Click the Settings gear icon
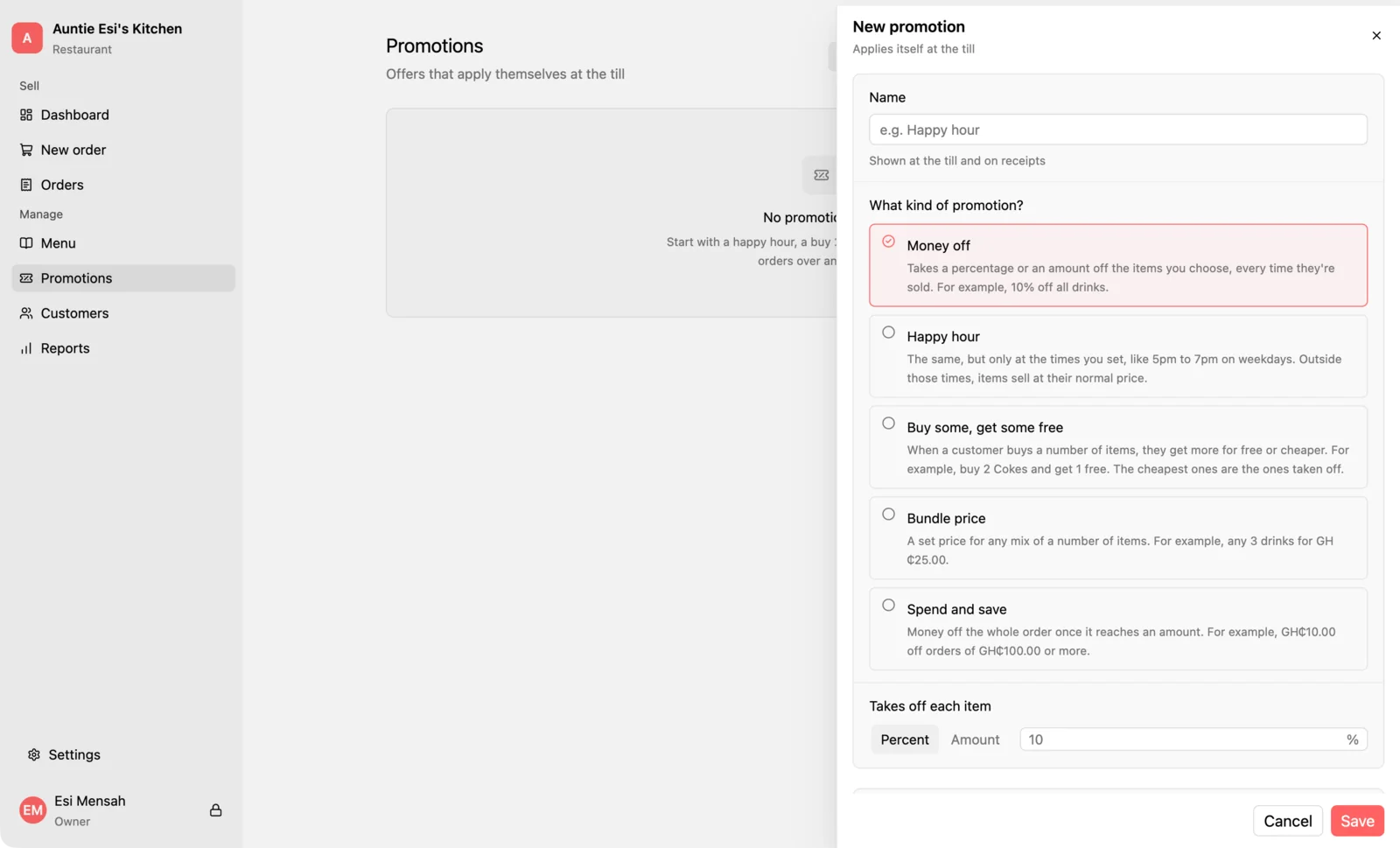The height and width of the screenshot is (848, 1400). click(x=34, y=754)
